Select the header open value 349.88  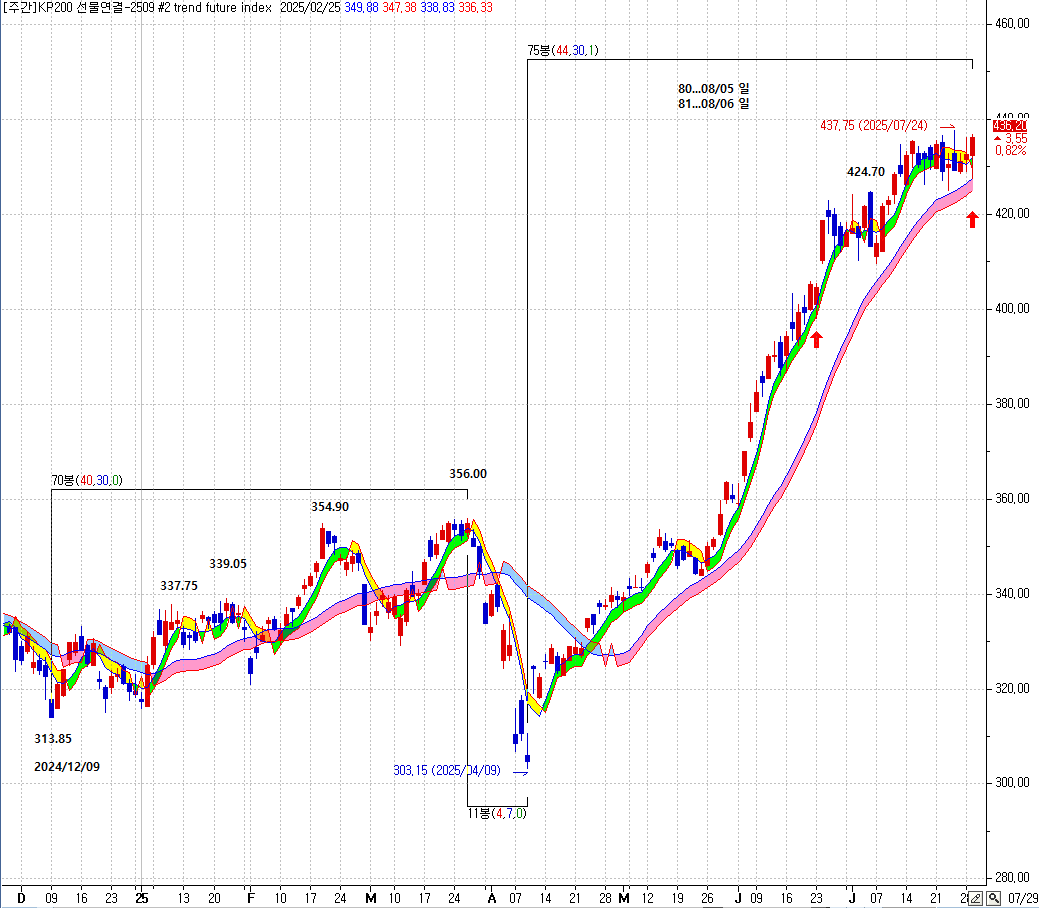(x=361, y=8)
